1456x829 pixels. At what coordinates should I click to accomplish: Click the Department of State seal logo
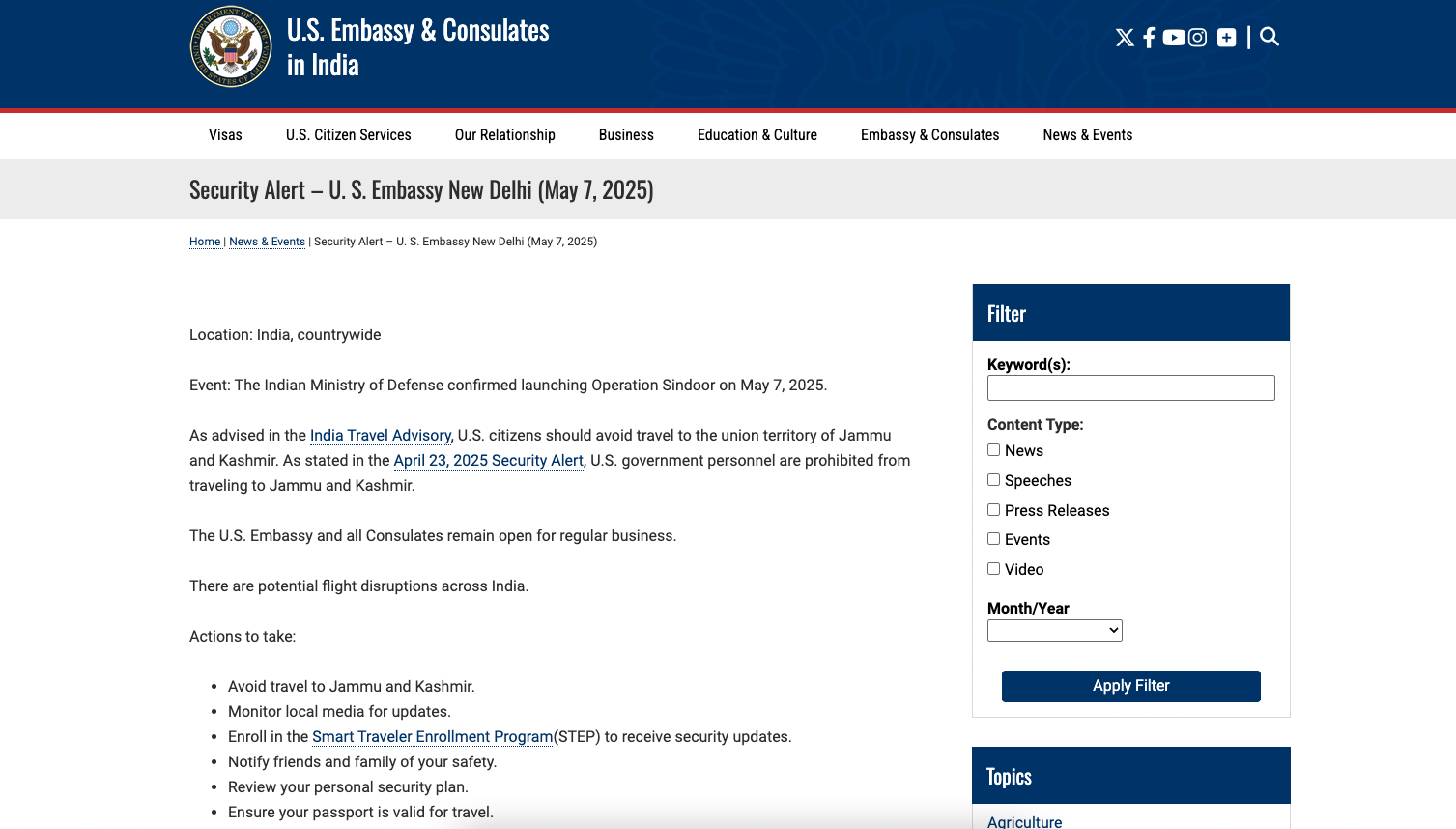click(231, 46)
